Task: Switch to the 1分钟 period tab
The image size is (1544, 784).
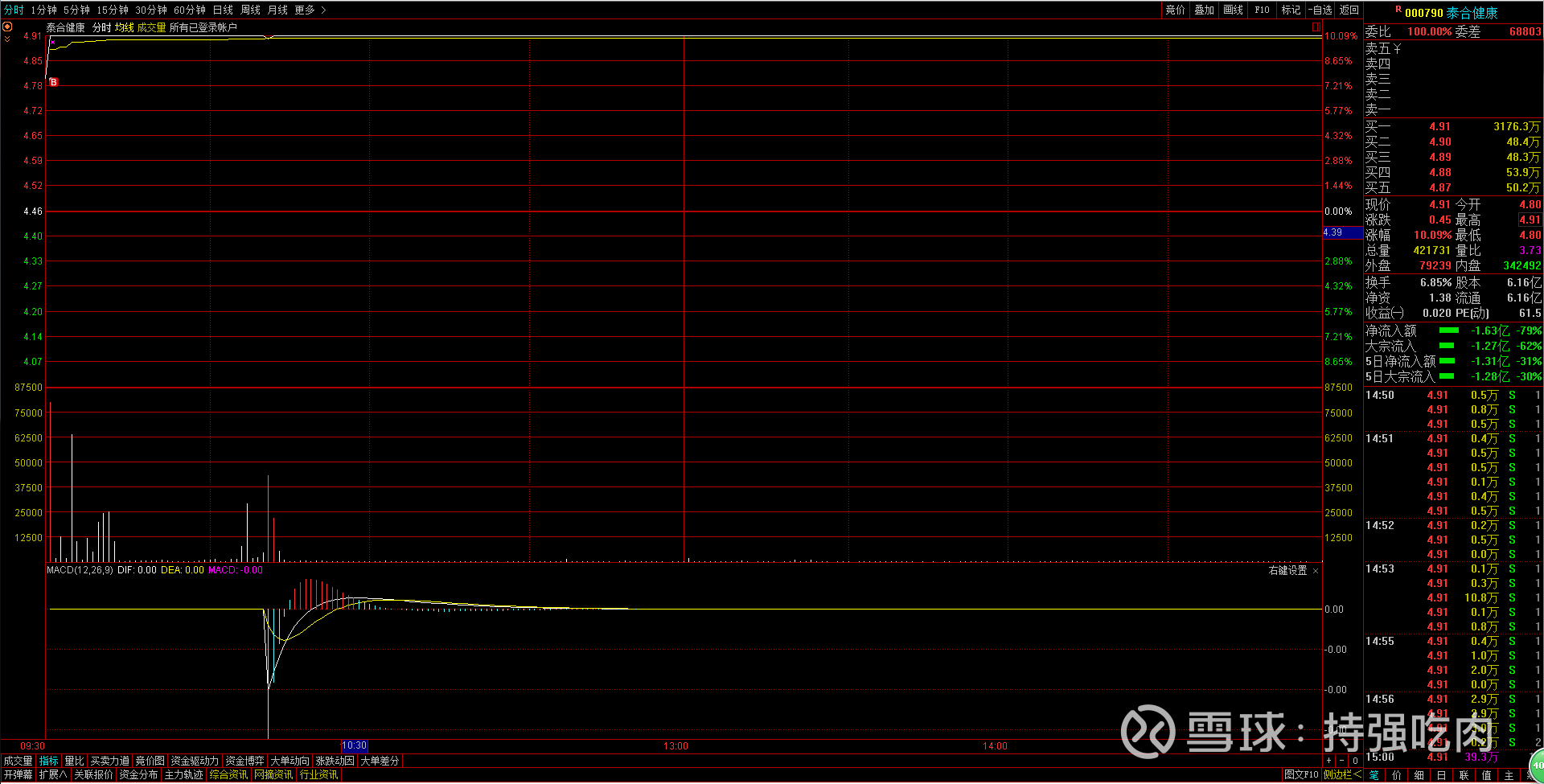Action: click(x=44, y=10)
